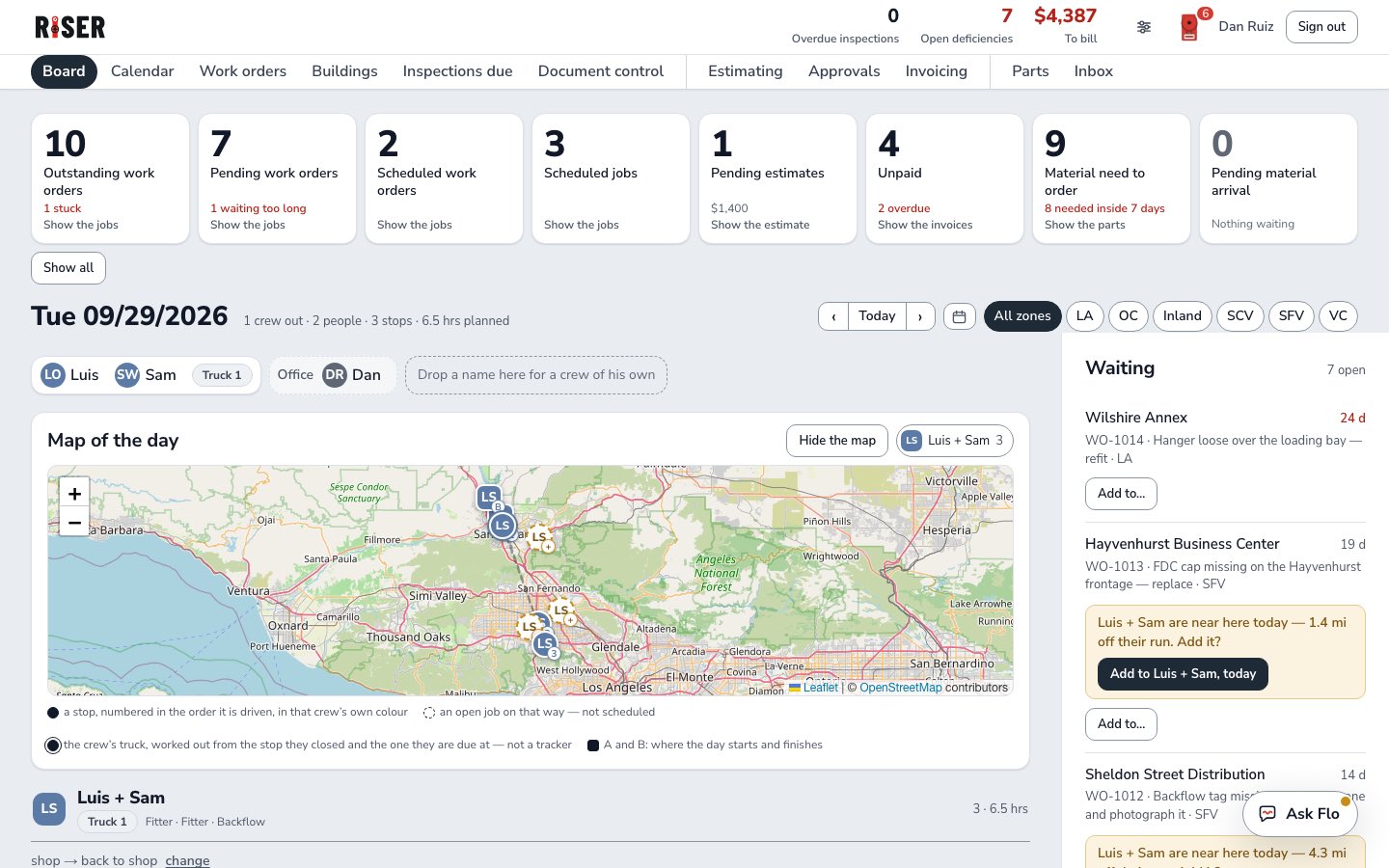Open the Parts tab

click(1030, 71)
